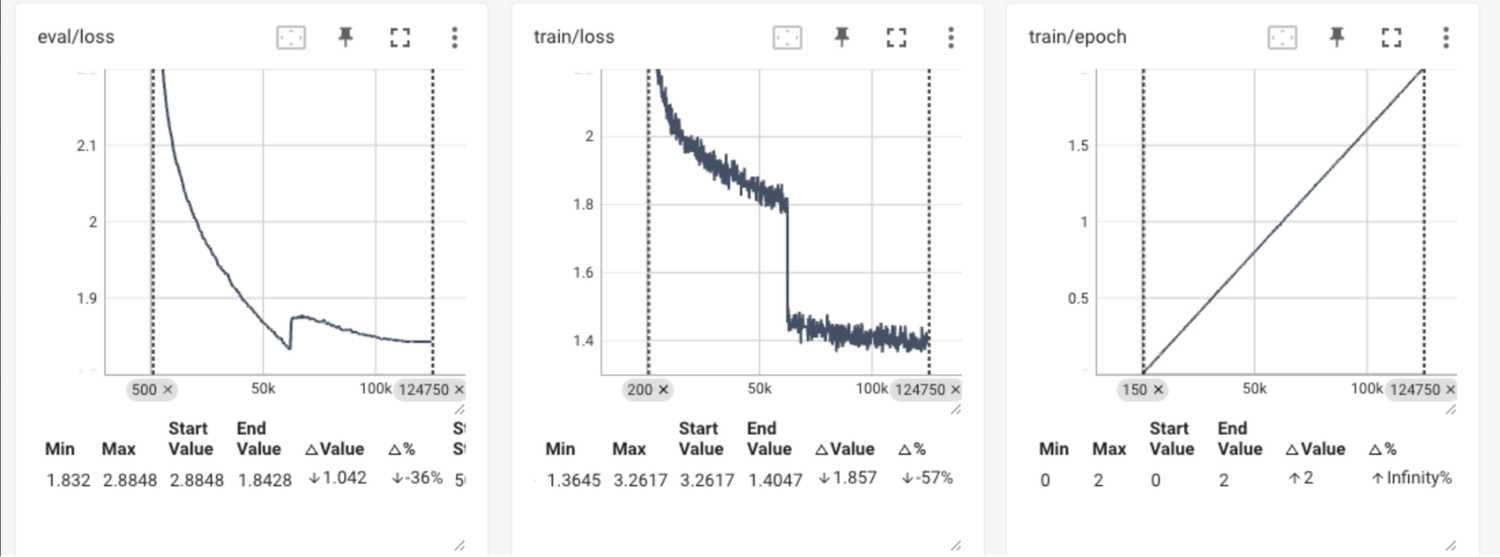
Task: Remove the 200 step marker on train/loss
Action: click(x=663, y=389)
